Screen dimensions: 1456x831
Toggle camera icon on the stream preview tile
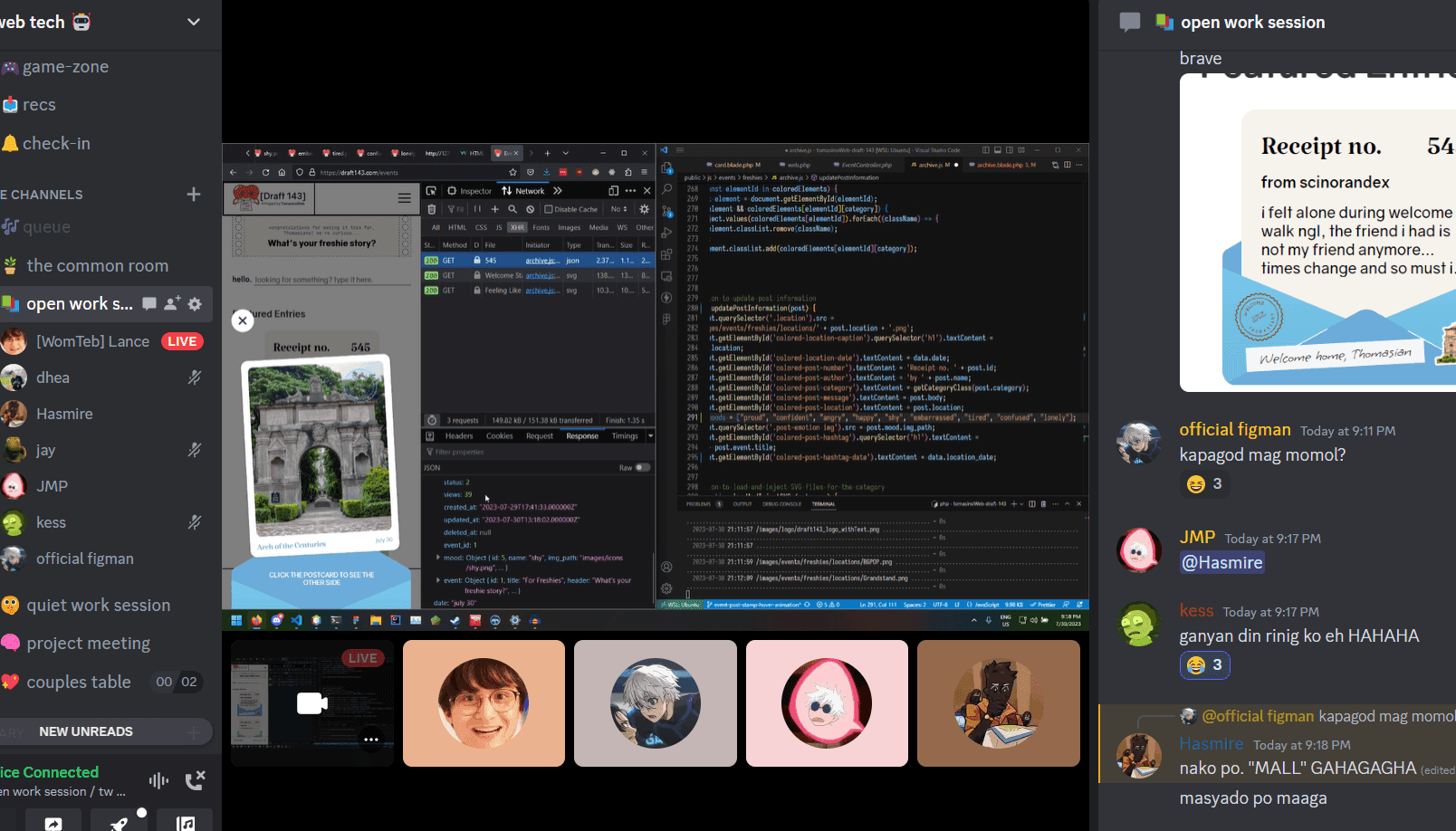pyautogui.click(x=311, y=703)
